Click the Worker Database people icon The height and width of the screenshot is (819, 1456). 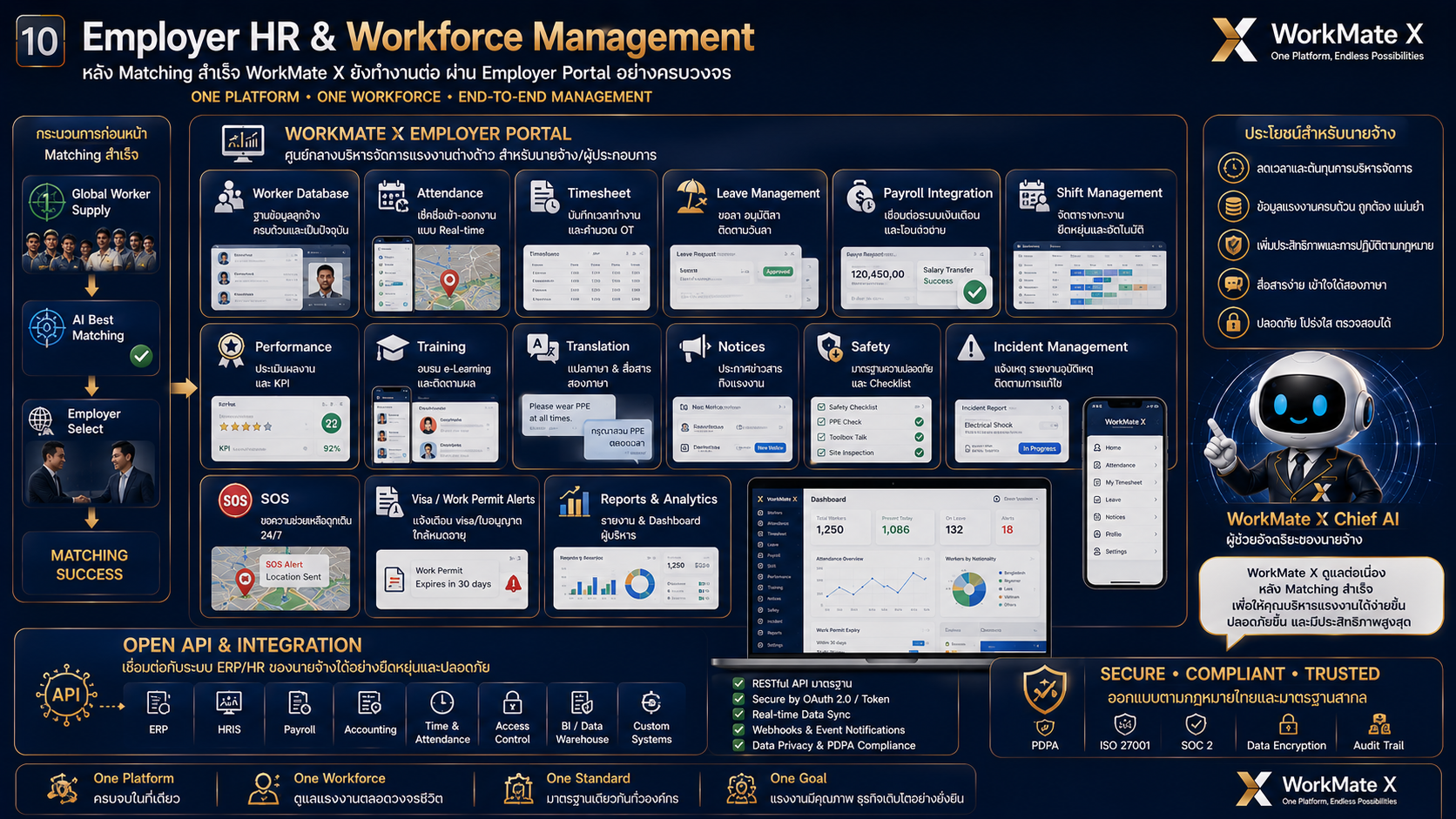[229, 198]
